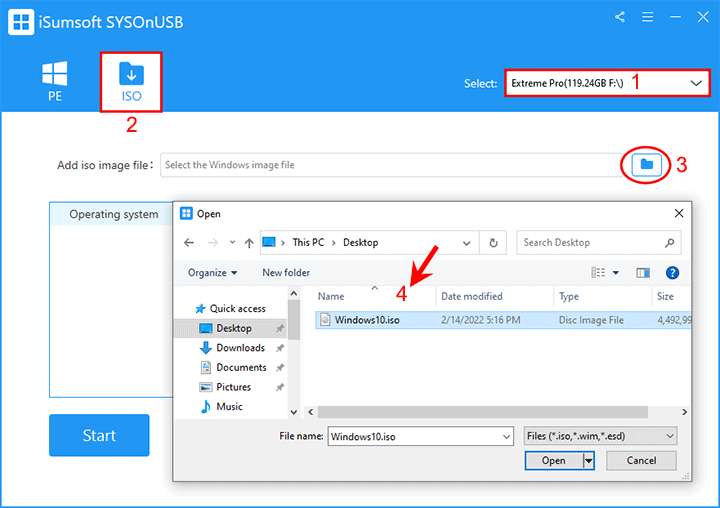The height and width of the screenshot is (508, 720).
Task: Focus the Add iso image file field
Action: 391,165
